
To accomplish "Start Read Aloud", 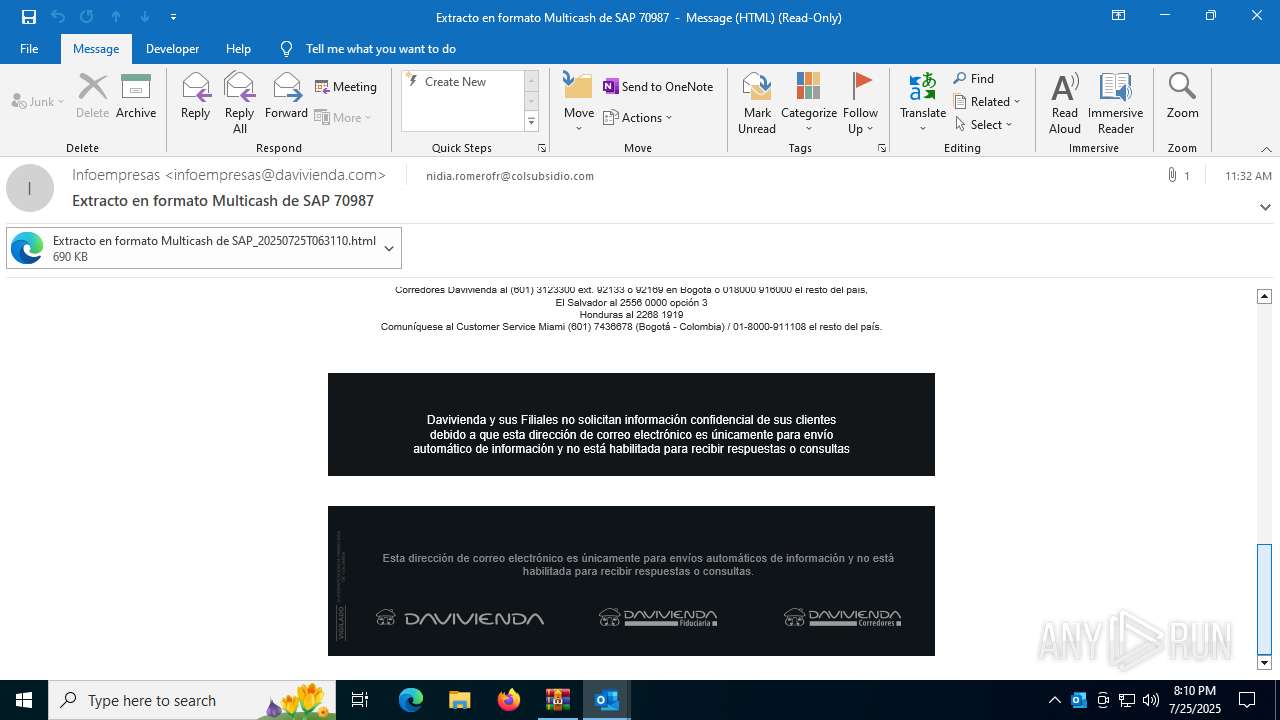I will (1065, 103).
